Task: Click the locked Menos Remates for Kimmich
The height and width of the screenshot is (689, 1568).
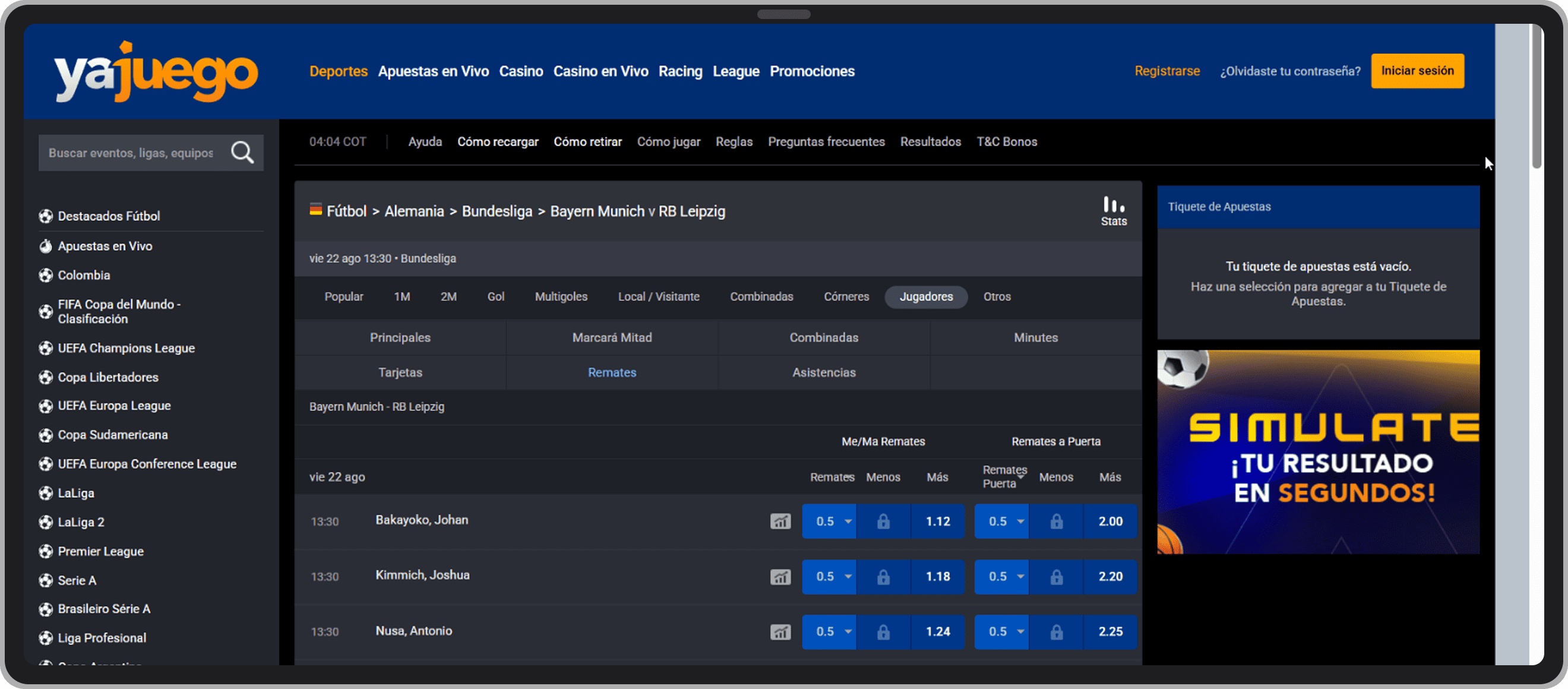Action: coord(883,576)
